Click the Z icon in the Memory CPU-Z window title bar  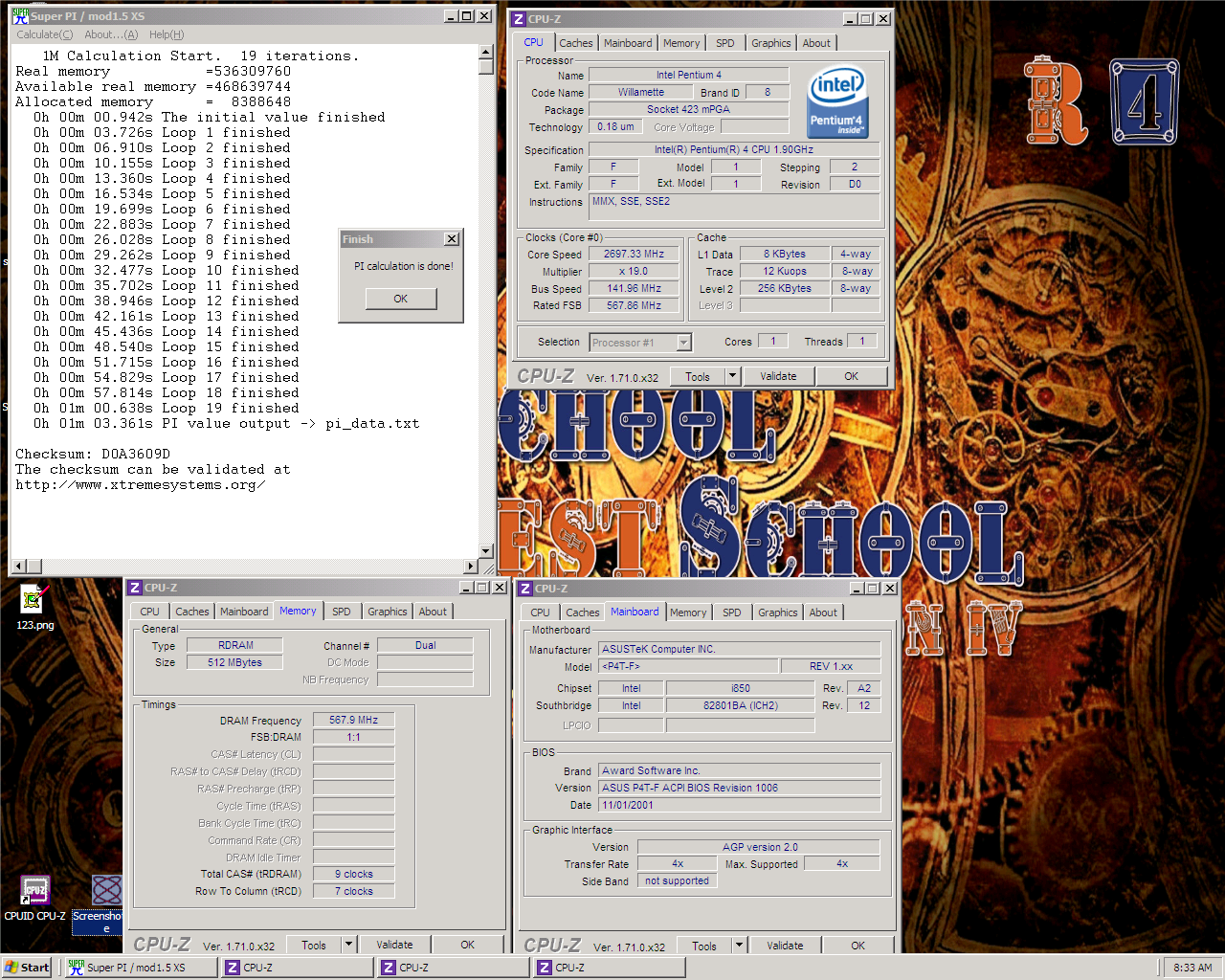pos(135,588)
